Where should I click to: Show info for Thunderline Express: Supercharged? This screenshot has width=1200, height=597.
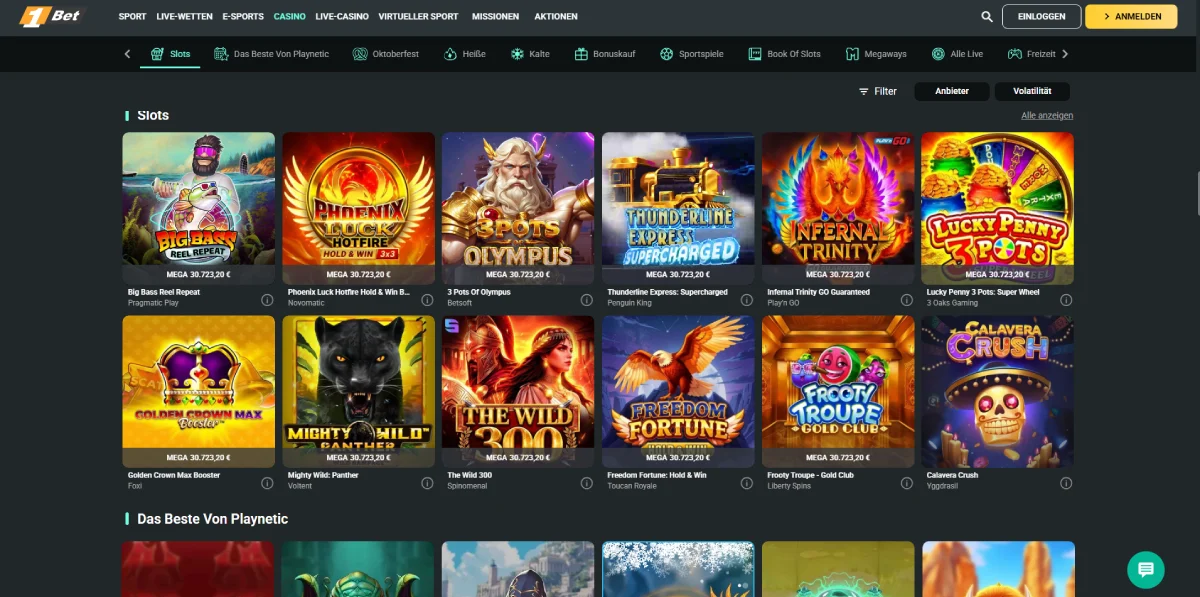(x=747, y=299)
